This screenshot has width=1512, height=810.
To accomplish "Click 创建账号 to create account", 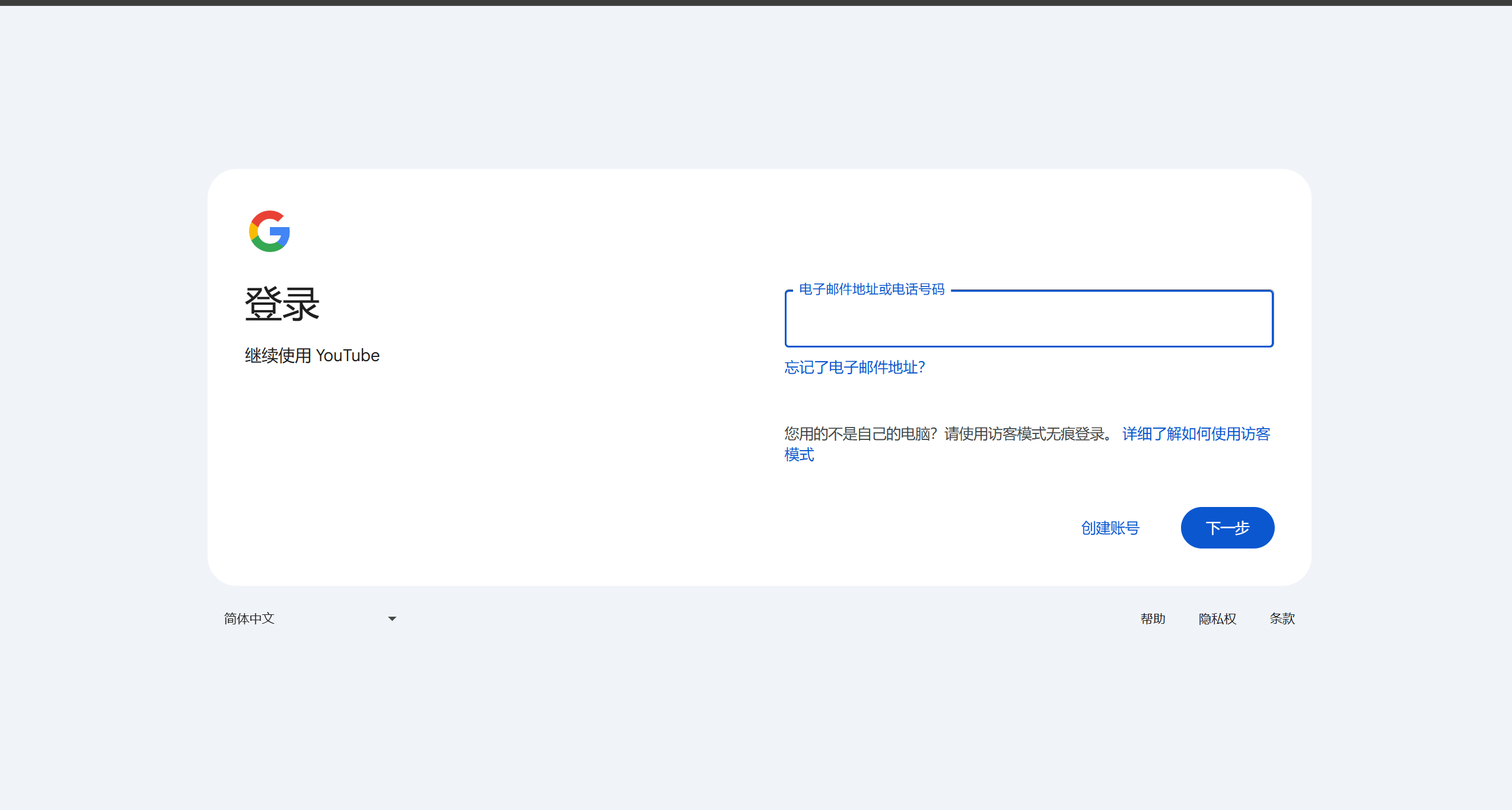I will click(x=1109, y=528).
